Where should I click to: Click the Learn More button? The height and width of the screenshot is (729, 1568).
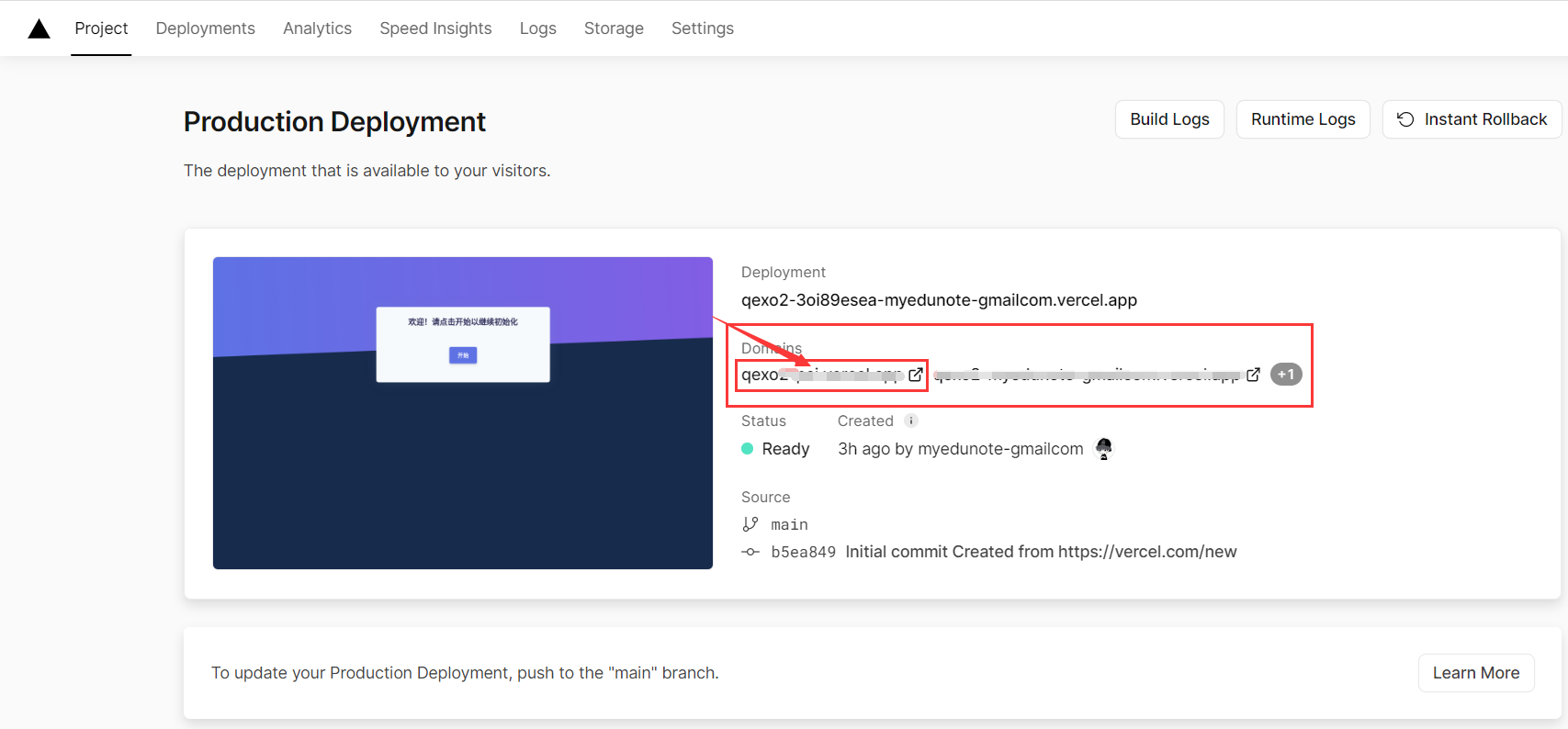click(1475, 673)
